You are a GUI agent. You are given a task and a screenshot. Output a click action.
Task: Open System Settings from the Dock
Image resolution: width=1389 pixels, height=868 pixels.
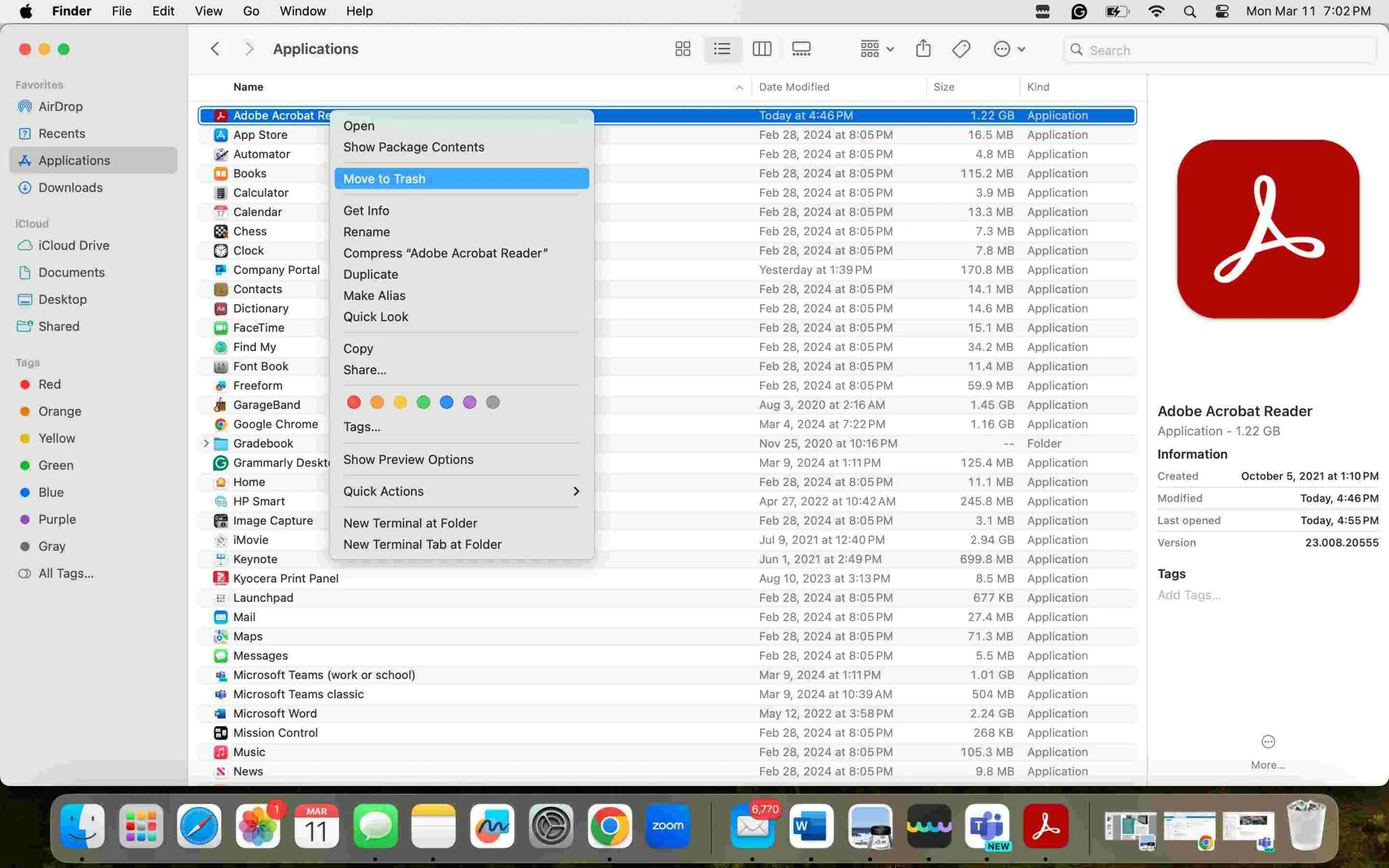pyautogui.click(x=551, y=826)
